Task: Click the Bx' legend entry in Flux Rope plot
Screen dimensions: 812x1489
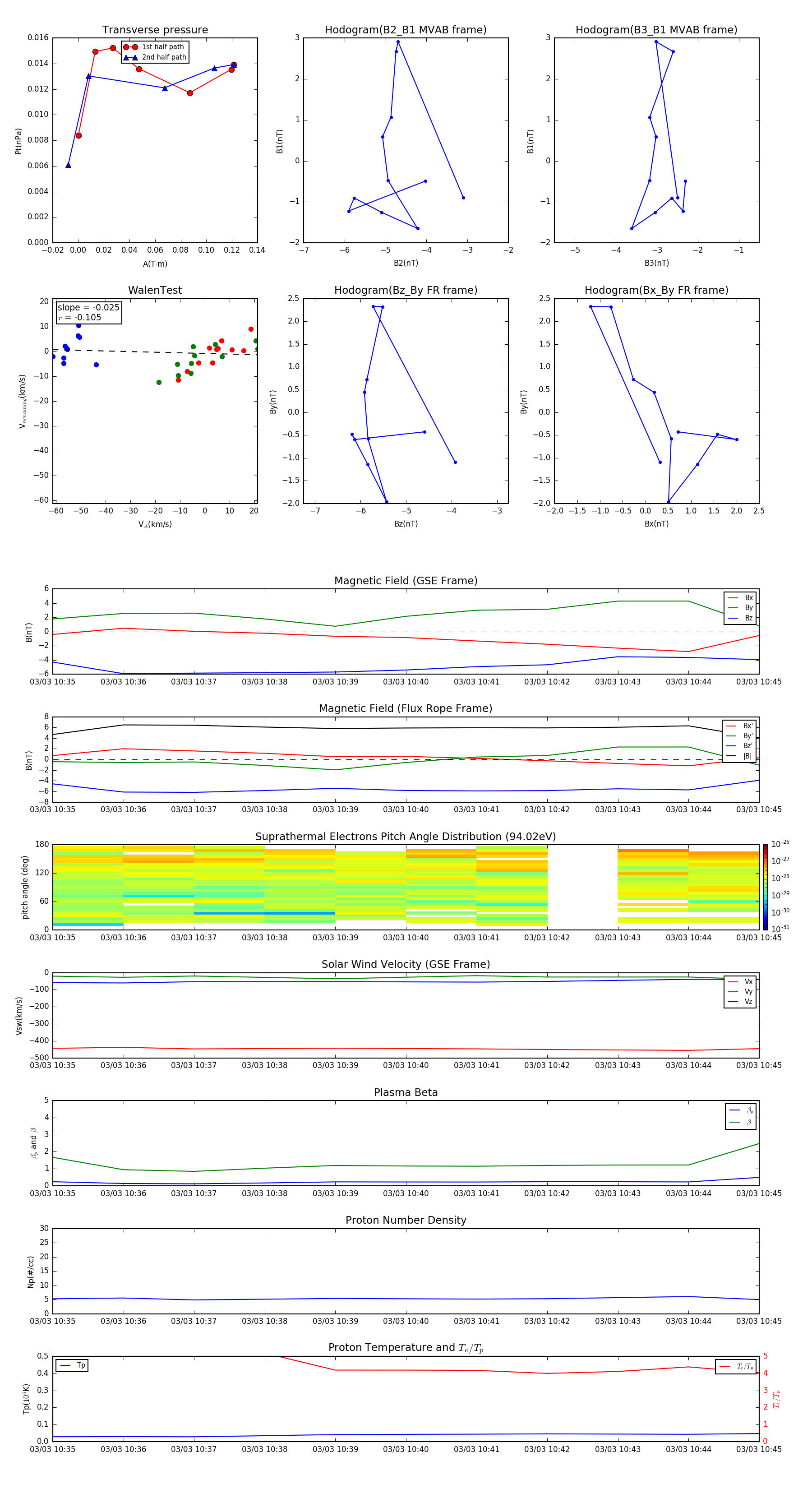Action: [x=740, y=726]
